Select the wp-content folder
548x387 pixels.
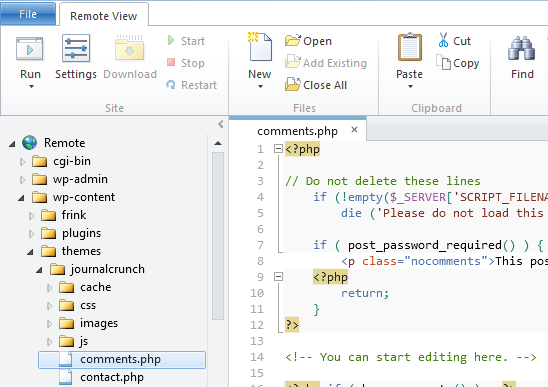[73, 197]
